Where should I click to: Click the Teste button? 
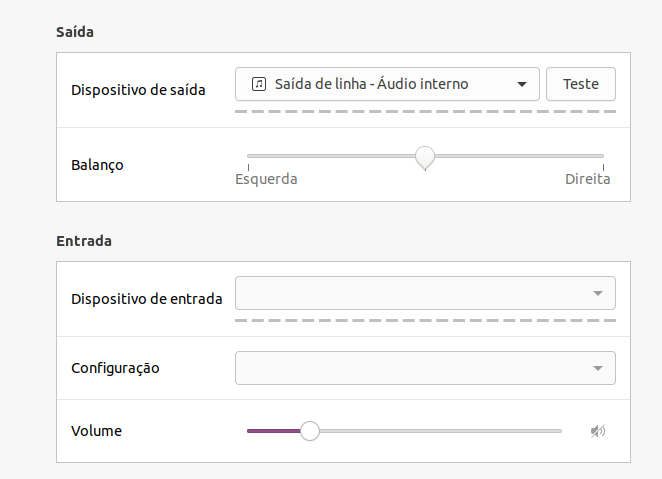click(581, 84)
